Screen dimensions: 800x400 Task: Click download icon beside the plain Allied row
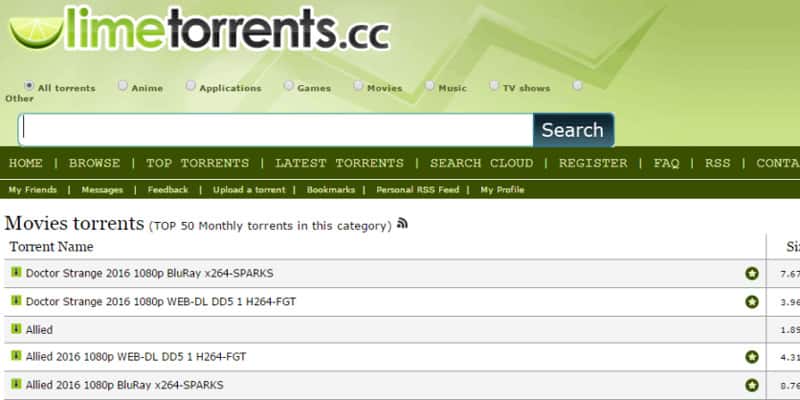[16, 328]
